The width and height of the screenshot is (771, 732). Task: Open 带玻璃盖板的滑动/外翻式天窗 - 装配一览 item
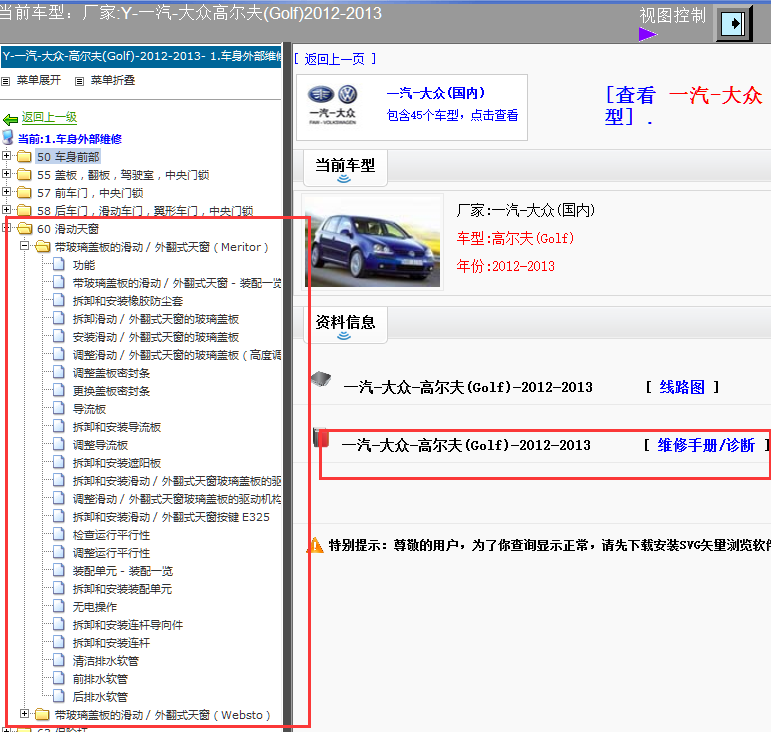(x=177, y=283)
